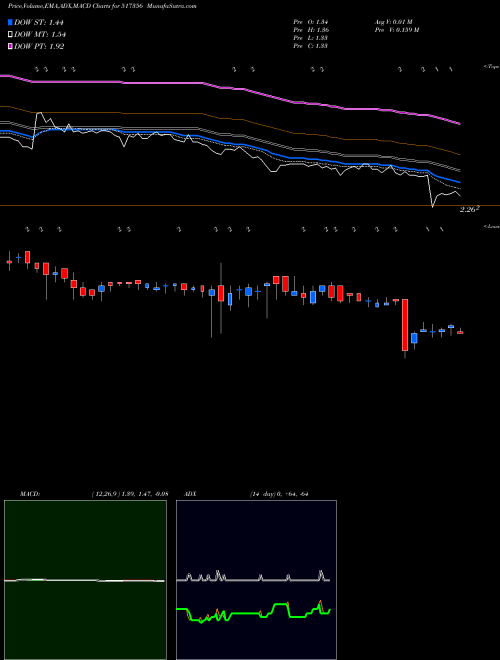This screenshot has width=500, height=660.
Task: Select the 'DOW ST: 1.44' legend label
Action: pyautogui.click(x=39, y=22)
